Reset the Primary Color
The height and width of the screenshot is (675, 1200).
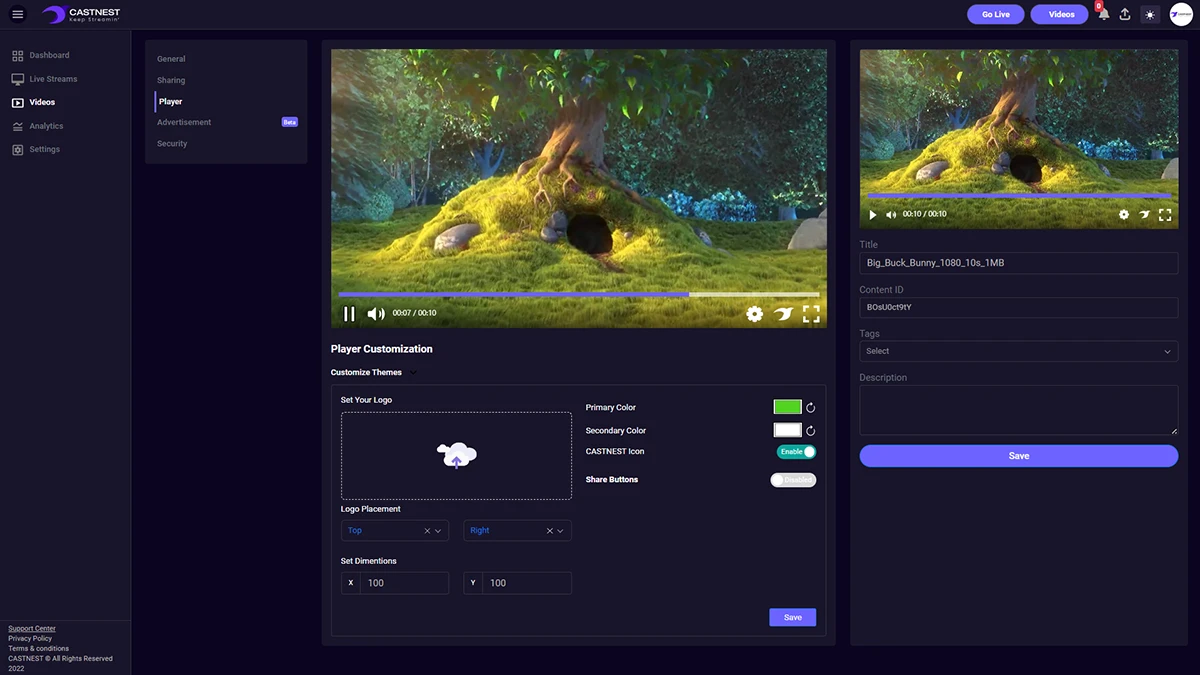tap(811, 408)
